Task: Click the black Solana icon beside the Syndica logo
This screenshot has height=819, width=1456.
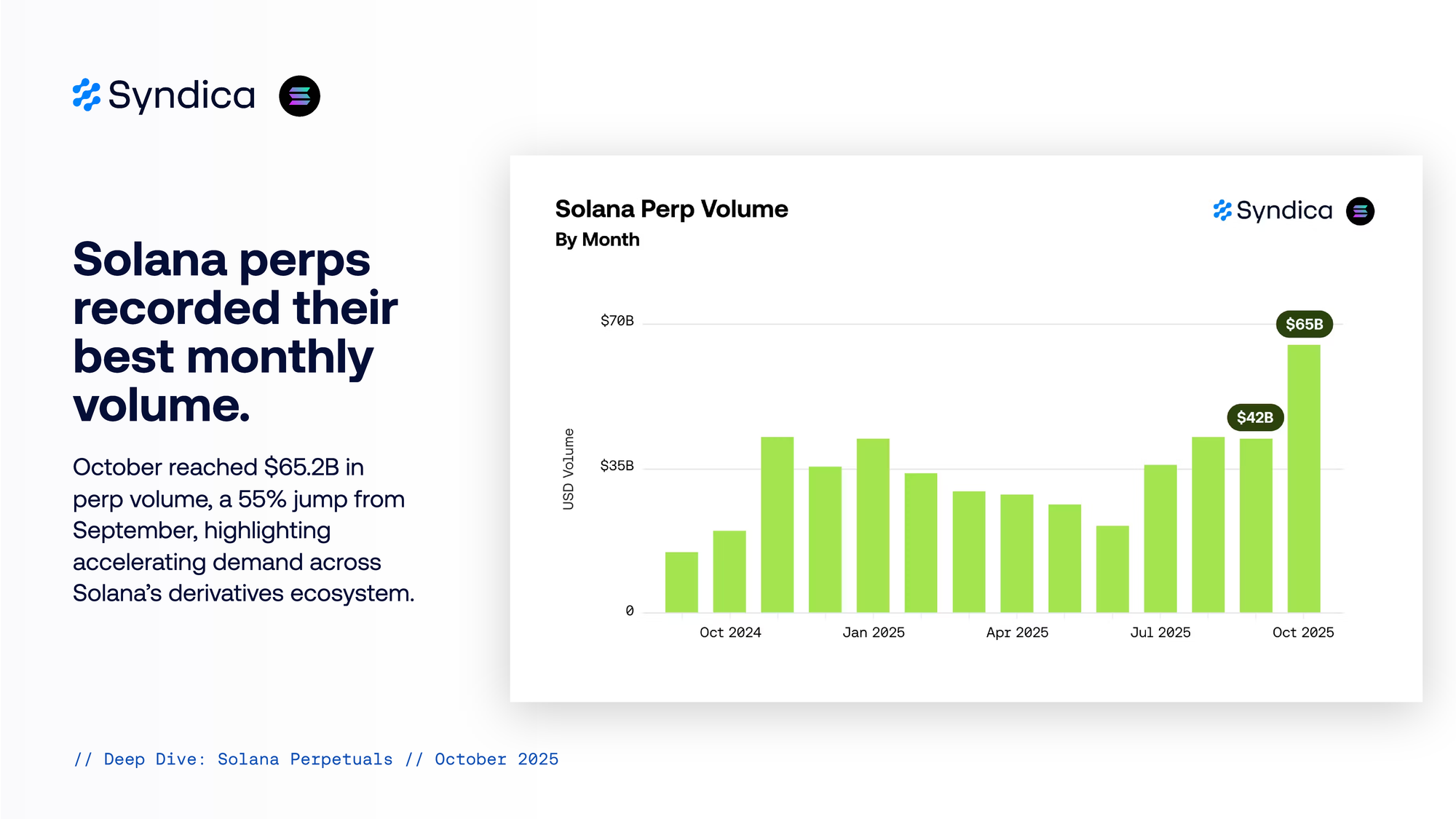Action: pyautogui.click(x=299, y=96)
